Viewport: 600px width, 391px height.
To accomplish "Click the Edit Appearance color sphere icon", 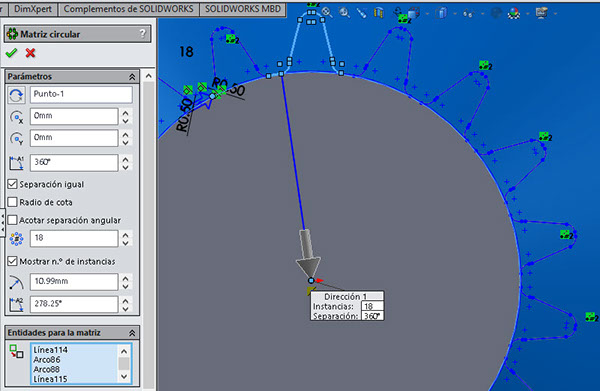I will pyautogui.click(x=514, y=13).
